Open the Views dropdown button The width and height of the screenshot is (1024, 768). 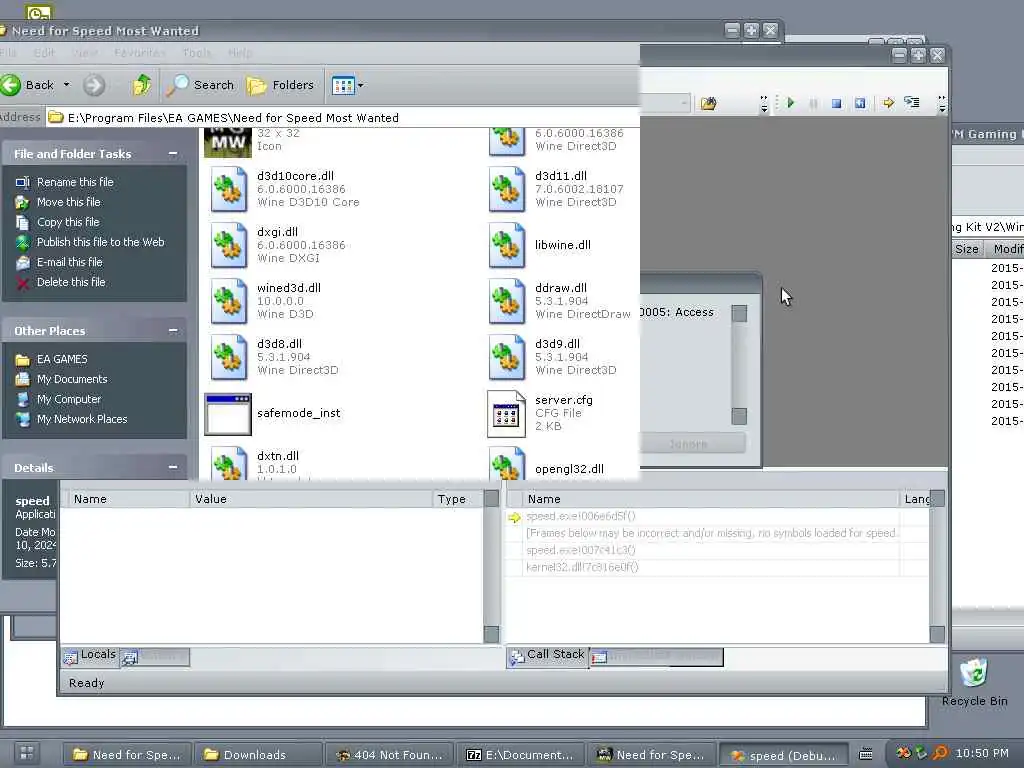click(347, 85)
